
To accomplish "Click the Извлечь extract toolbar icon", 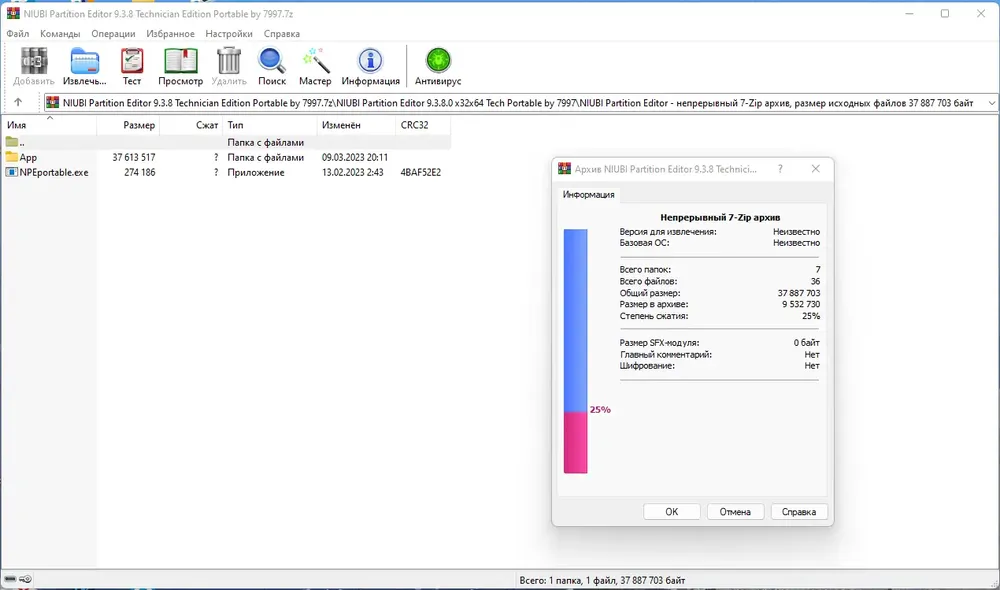I will (x=84, y=67).
